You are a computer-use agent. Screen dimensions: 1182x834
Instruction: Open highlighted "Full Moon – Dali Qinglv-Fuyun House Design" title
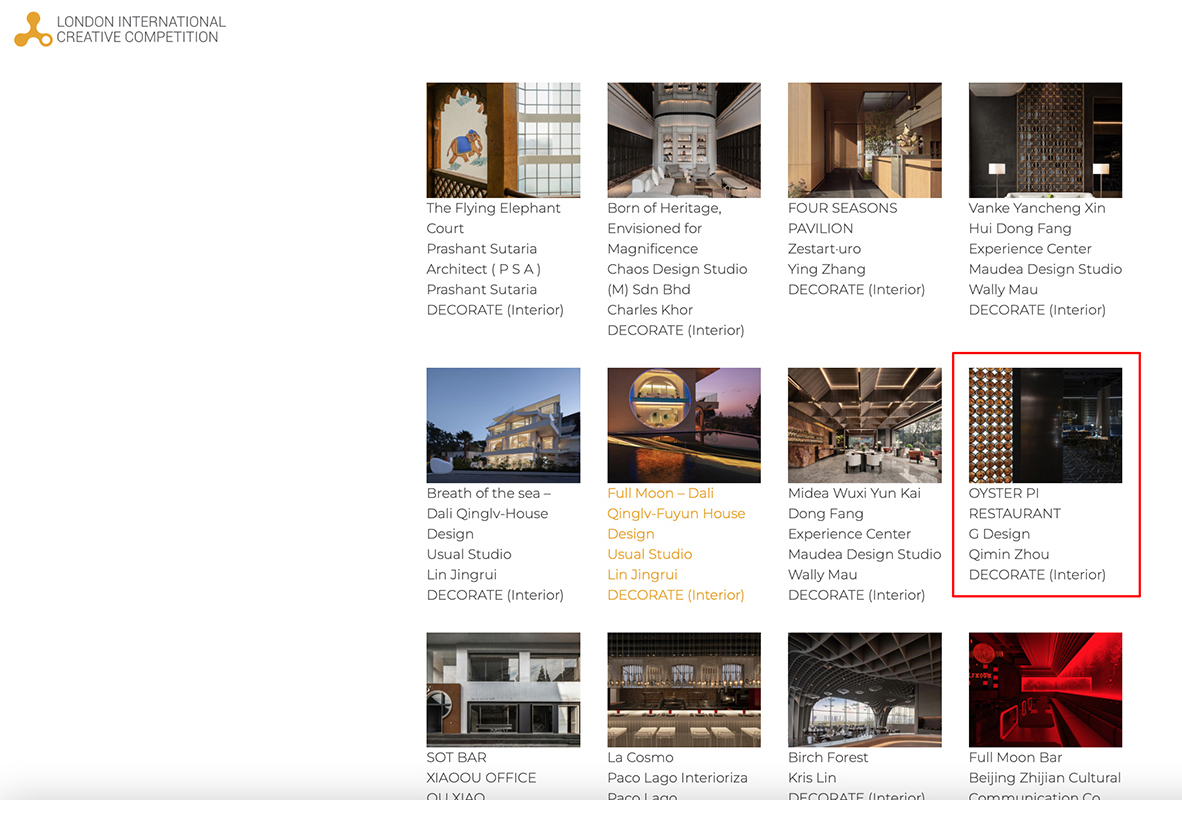[676, 514]
